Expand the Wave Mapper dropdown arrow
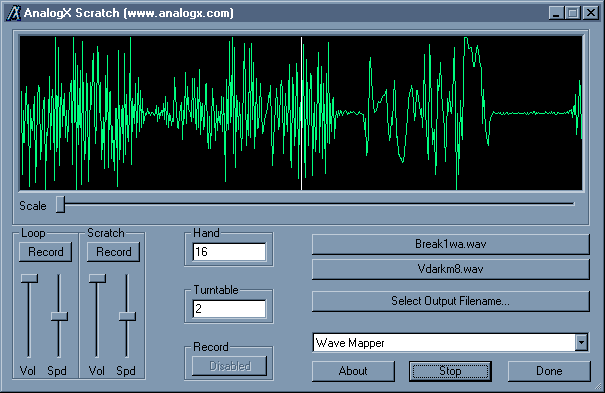This screenshot has width=605, height=393. [581, 342]
